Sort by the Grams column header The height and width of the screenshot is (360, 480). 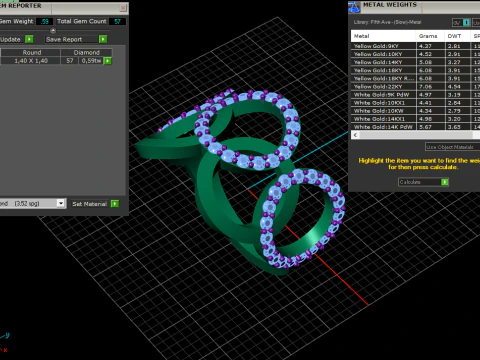[x=430, y=36]
